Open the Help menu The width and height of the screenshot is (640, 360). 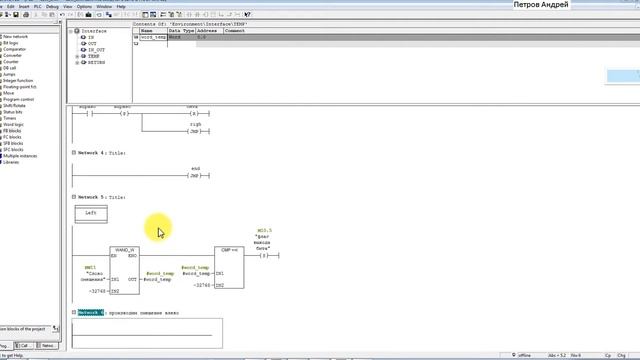[x=121, y=7]
